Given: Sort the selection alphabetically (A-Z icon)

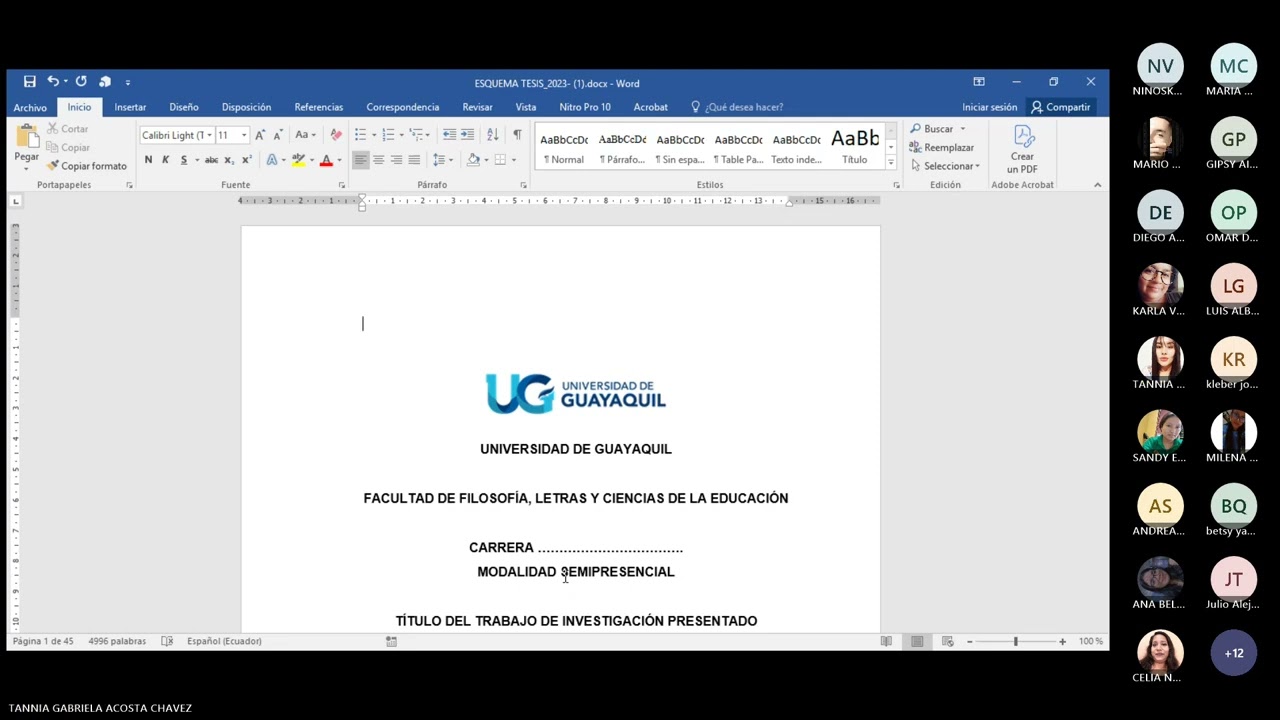Looking at the screenshot, I should (492, 135).
